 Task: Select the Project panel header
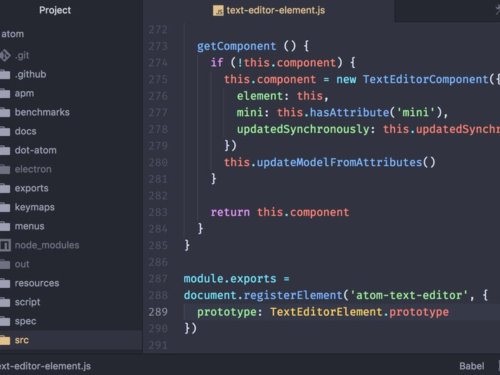pos(55,10)
